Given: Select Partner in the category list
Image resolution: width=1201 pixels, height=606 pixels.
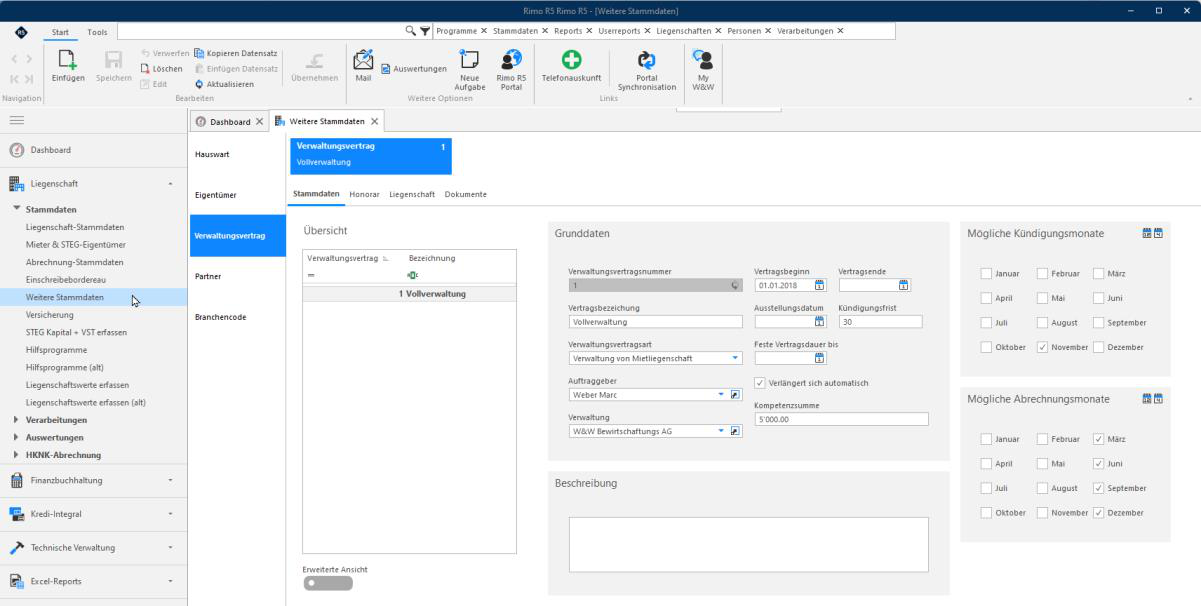Looking at the screenshot, I should click(238, 276).
